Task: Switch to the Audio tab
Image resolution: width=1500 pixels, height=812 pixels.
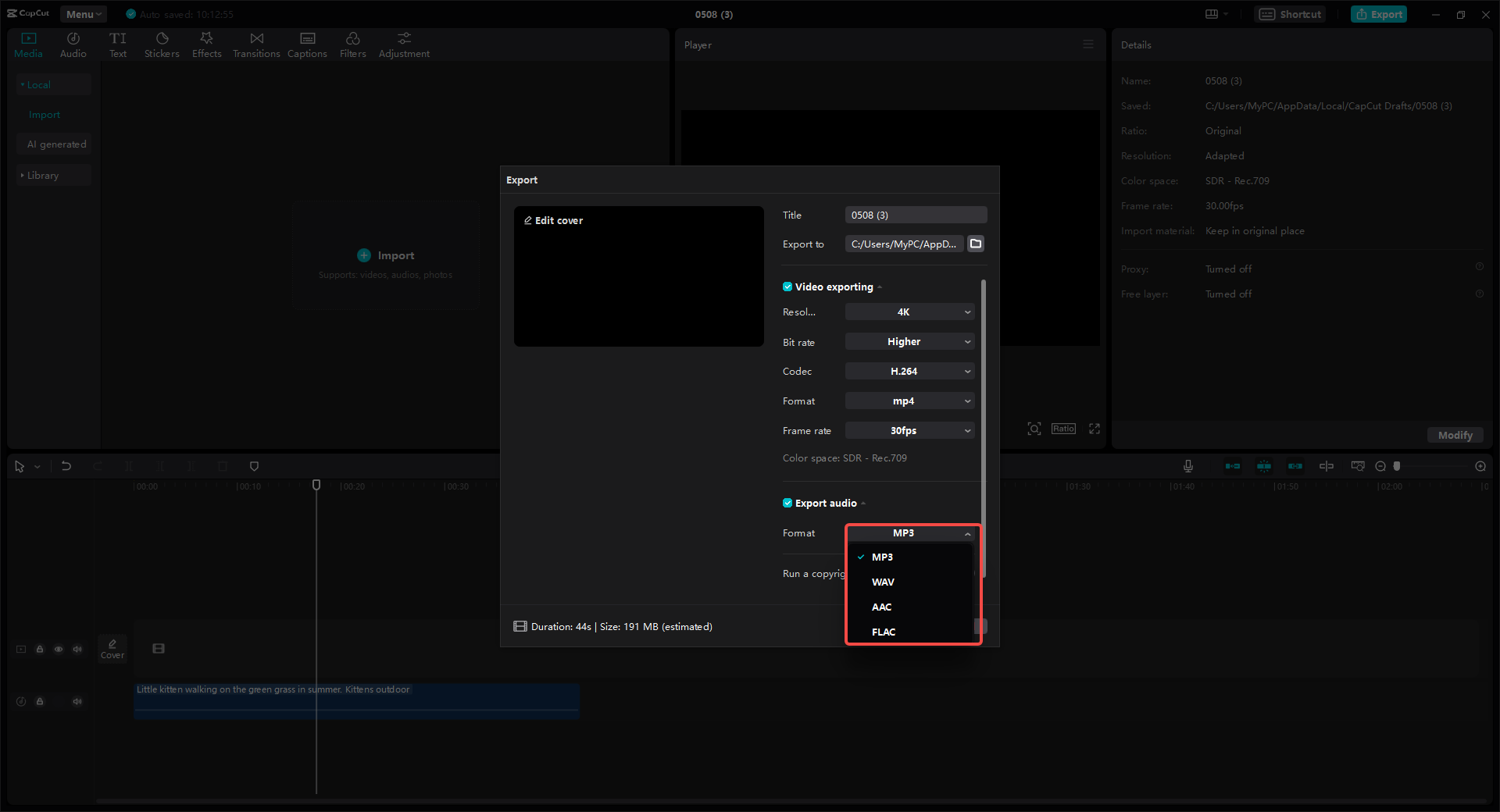Action: tap(73, 44)
